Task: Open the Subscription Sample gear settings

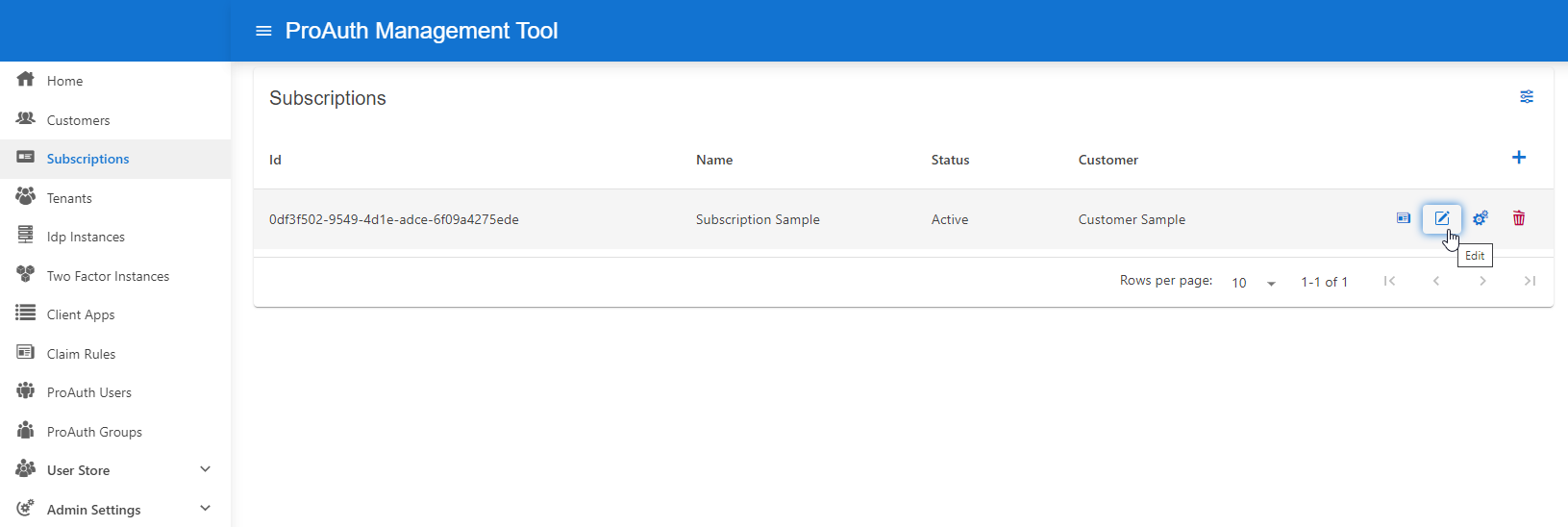Action: point(1480,218)
